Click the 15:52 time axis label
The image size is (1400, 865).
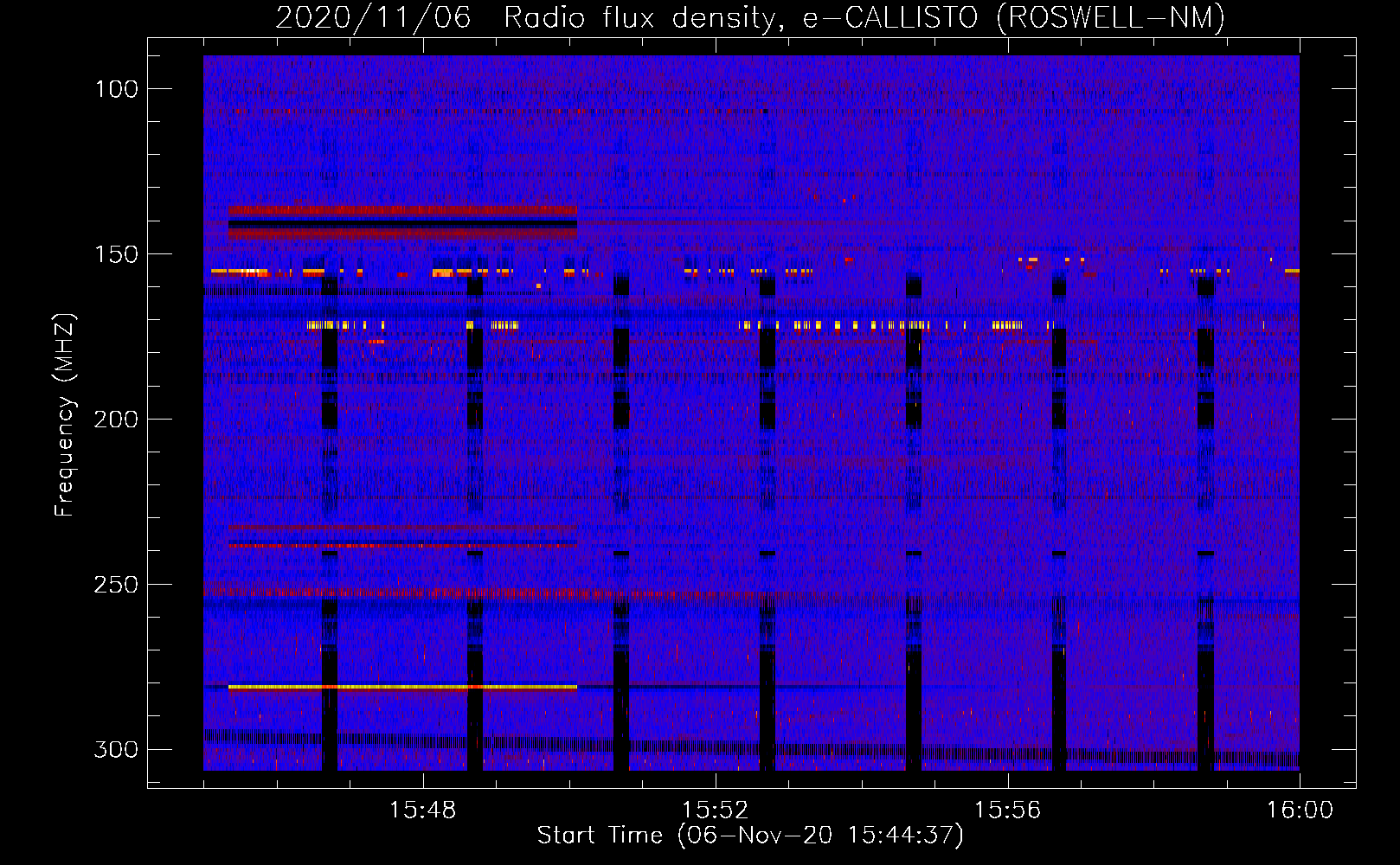pos(715,811)
